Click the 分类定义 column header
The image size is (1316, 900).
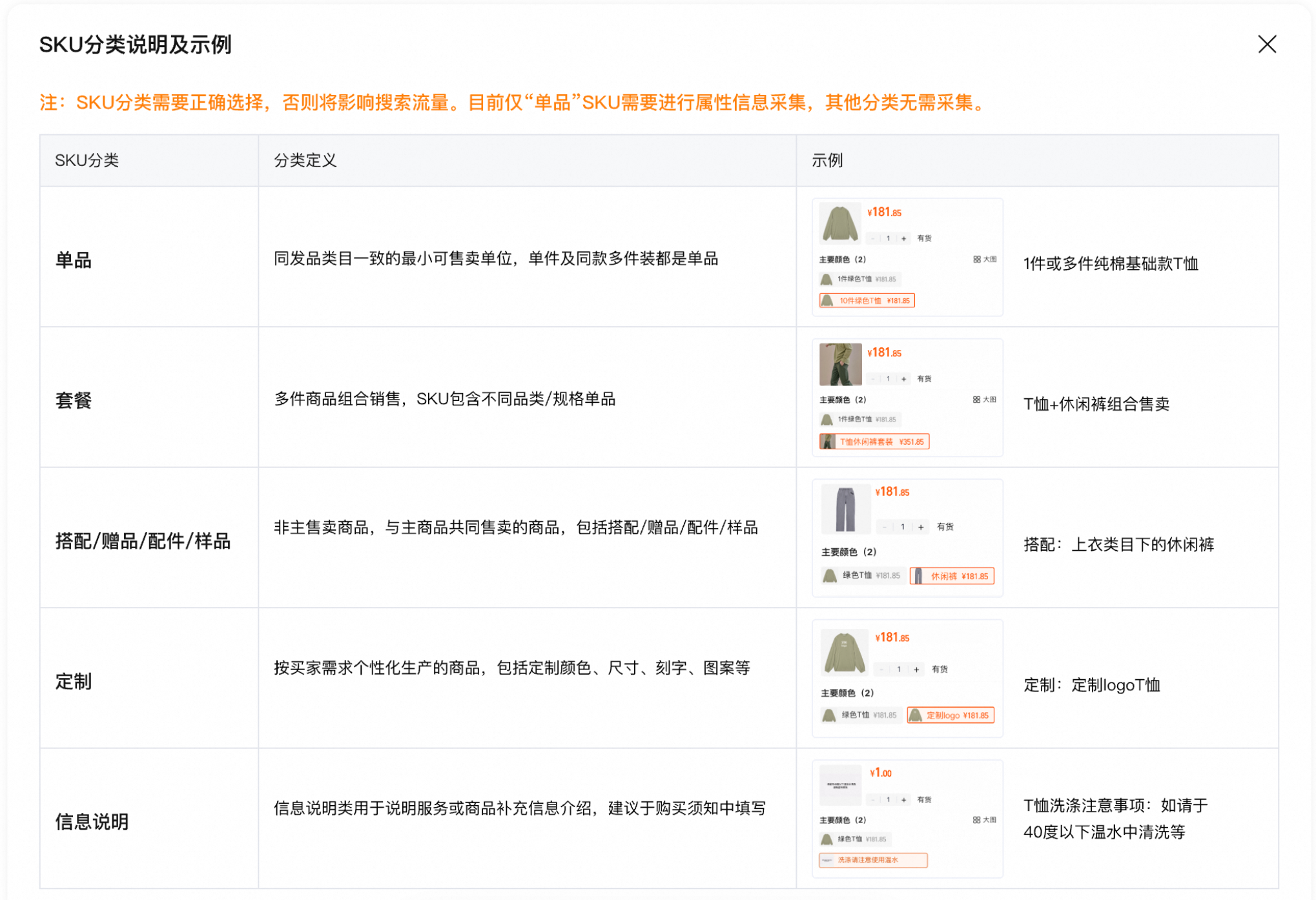305,160
